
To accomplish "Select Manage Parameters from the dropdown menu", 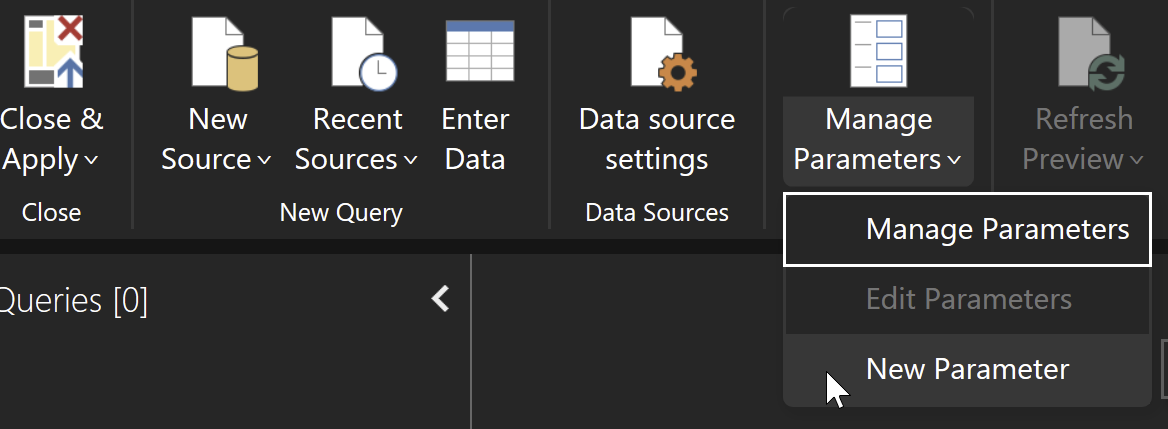I will tap(997, 230).
